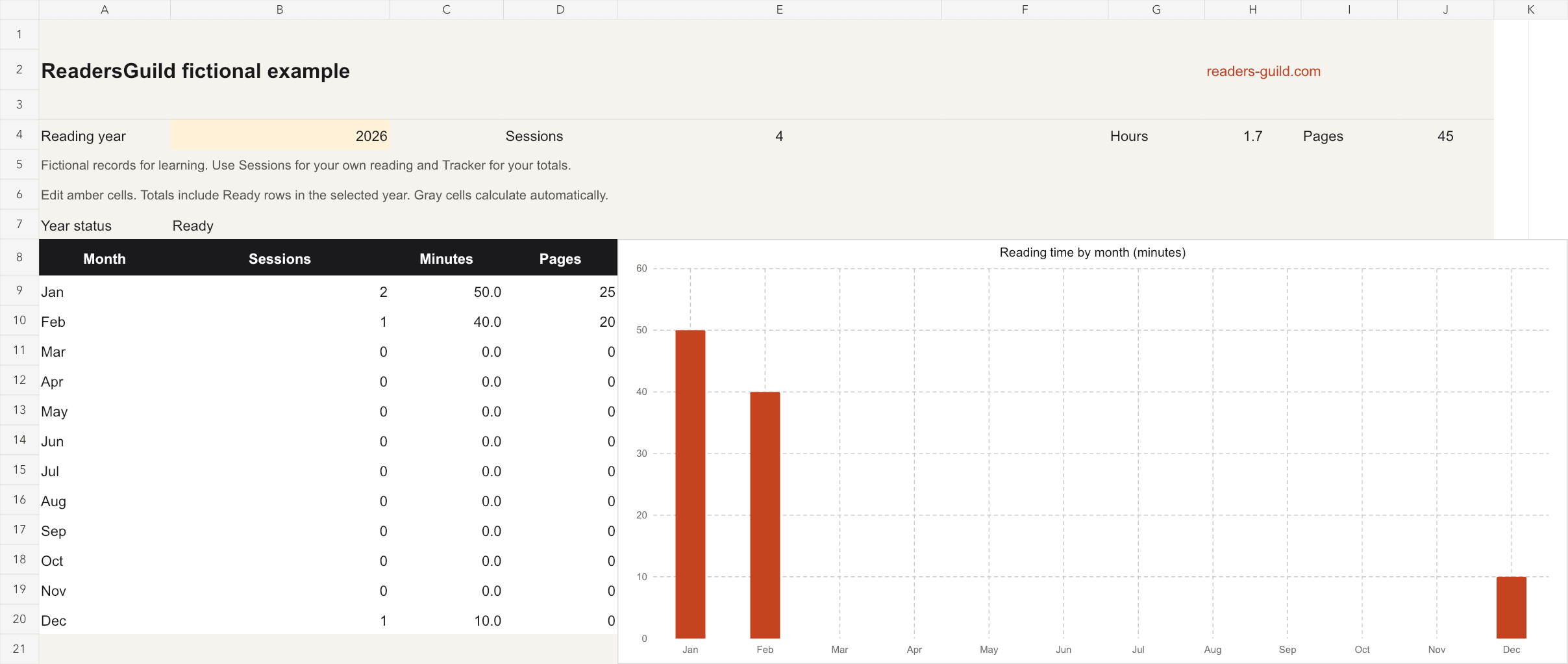Screen dimensions: 1568x664
Task: Open the readers-guild.com link
Action: click(1263, 71)
